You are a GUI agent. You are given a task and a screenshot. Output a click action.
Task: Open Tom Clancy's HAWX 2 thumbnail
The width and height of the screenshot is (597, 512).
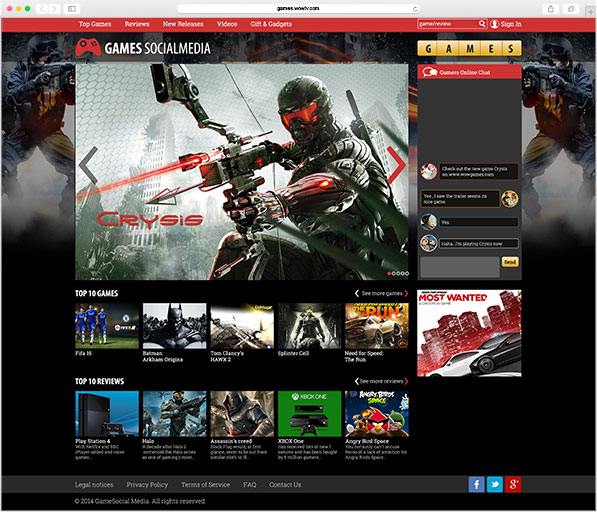click(242, 326)
